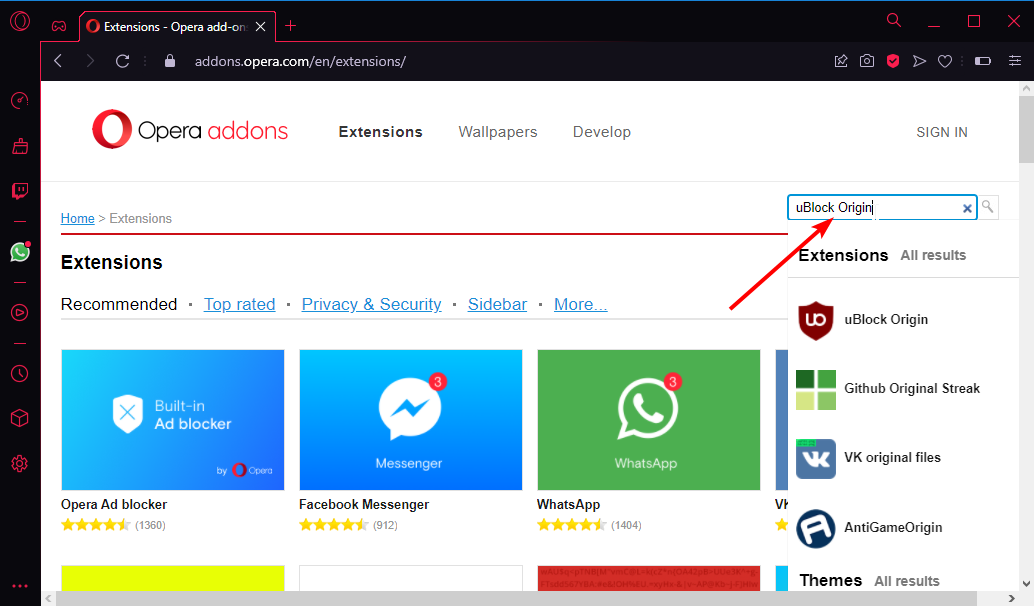Open WhatsApp in the sidebar
This screenshot has width=1034, height=606.
[20, 252]
